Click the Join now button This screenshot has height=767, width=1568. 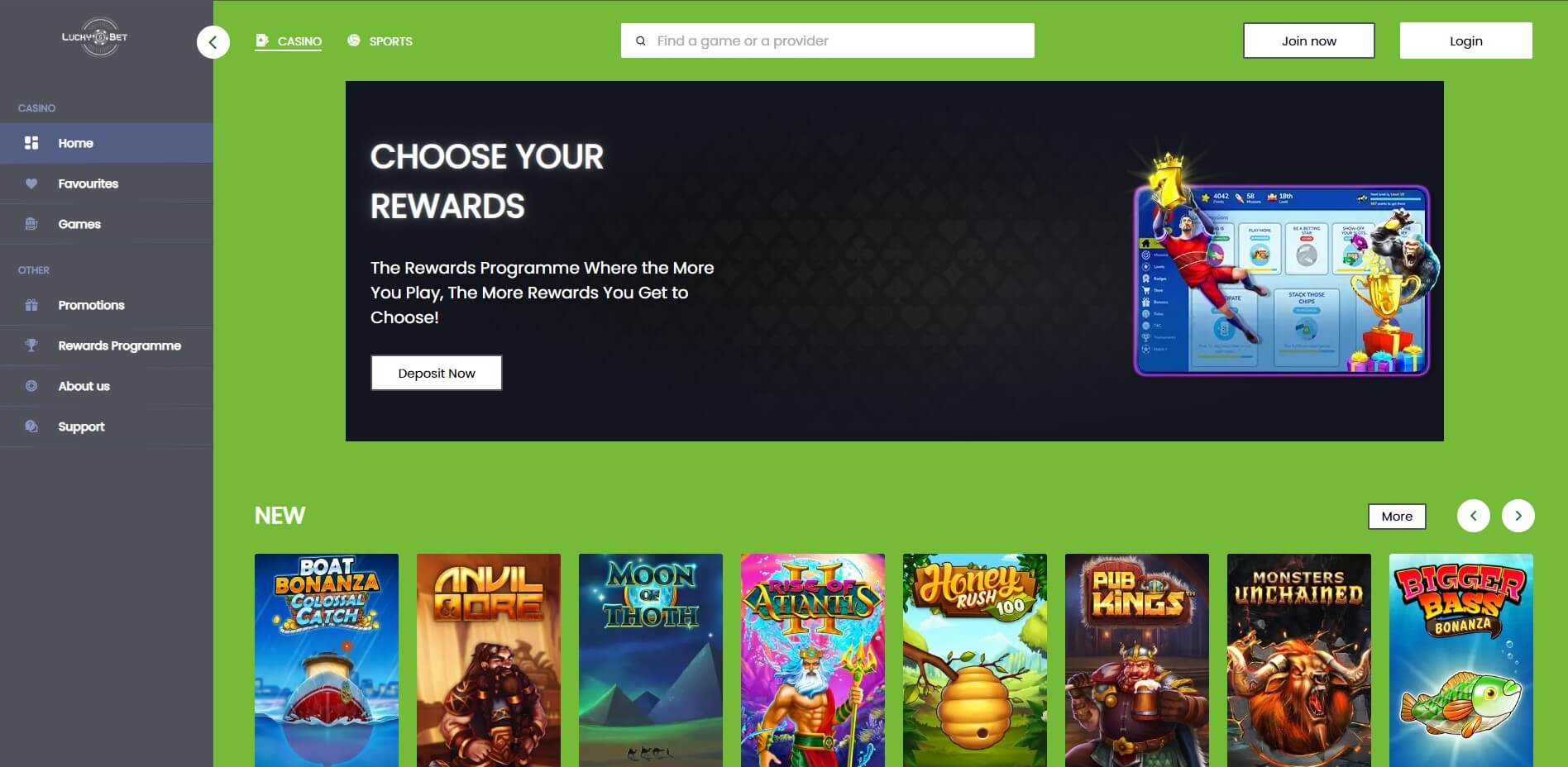click(1309, 40)
